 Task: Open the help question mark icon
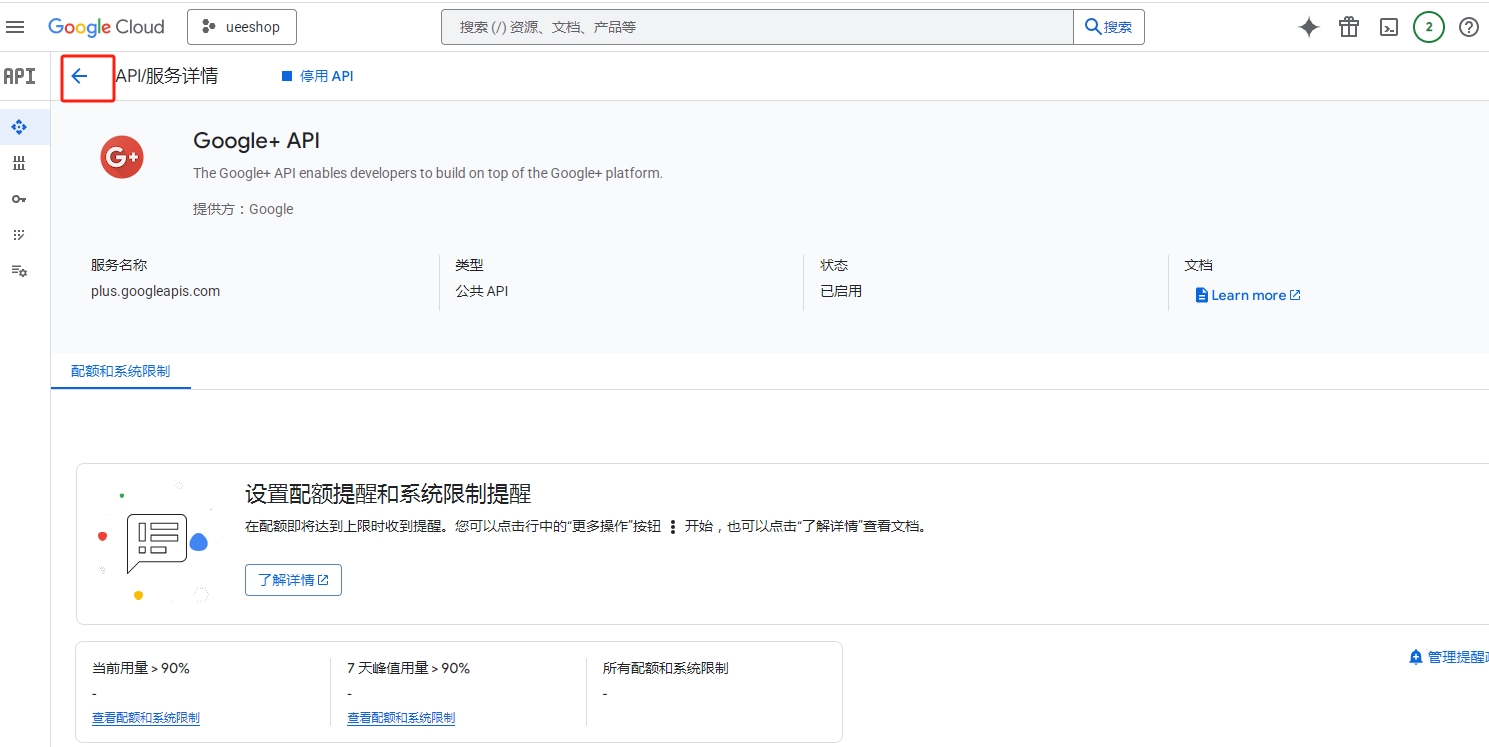(1469, 27)
